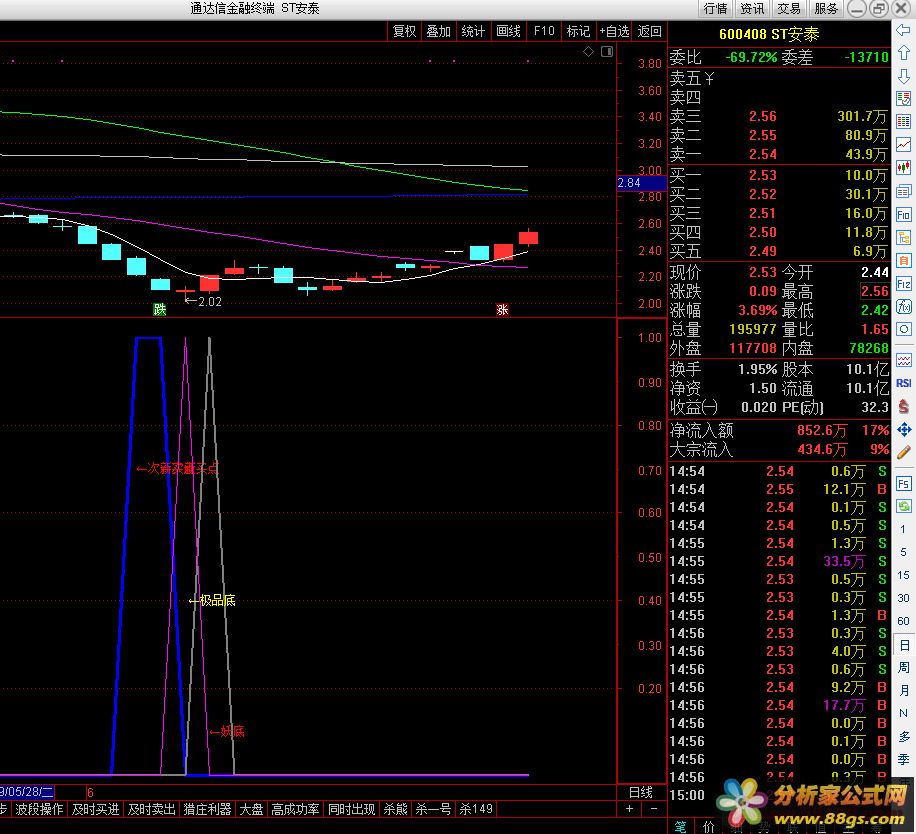Click the circle-in-square sidebar icon

click(x=904, y=329)
